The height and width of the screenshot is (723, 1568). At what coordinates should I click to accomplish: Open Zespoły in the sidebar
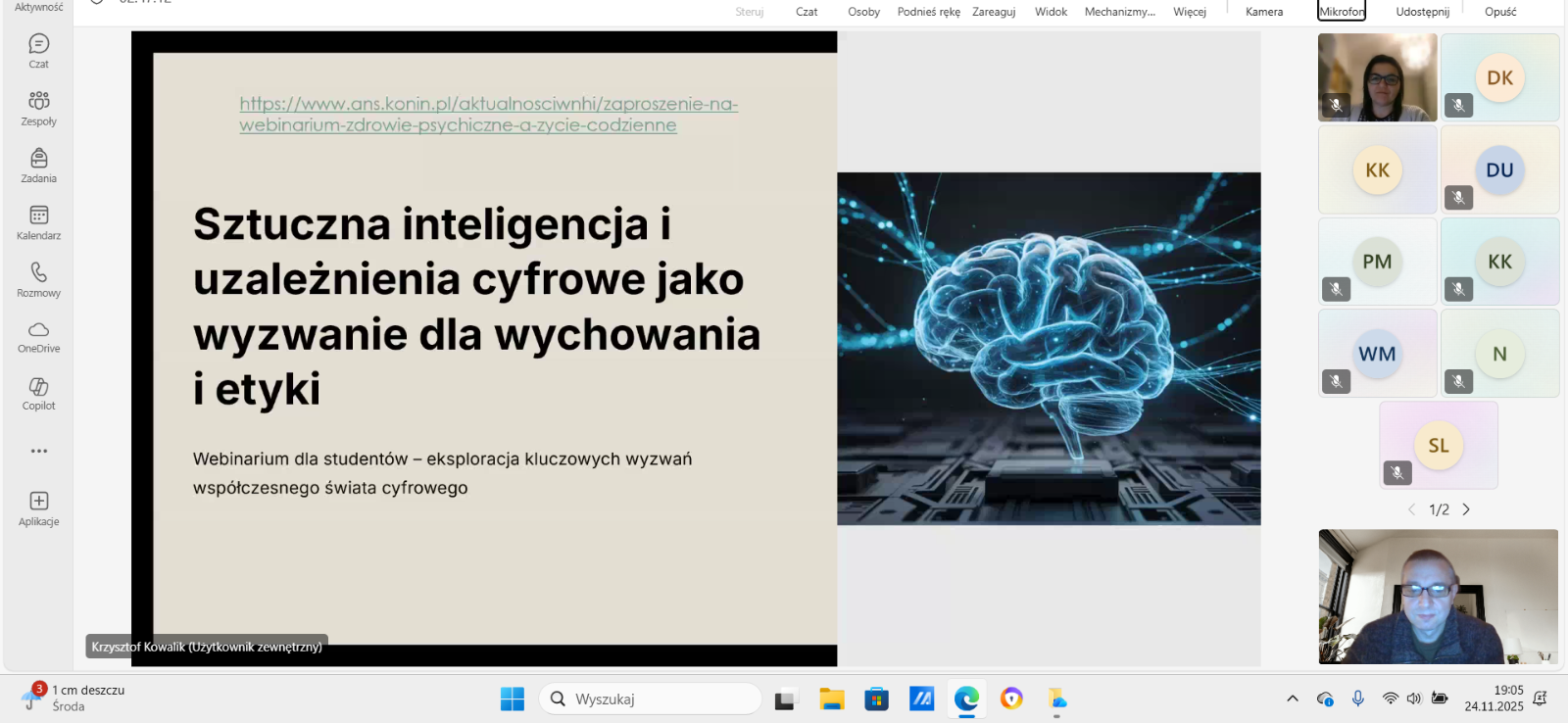click(38, 107)
